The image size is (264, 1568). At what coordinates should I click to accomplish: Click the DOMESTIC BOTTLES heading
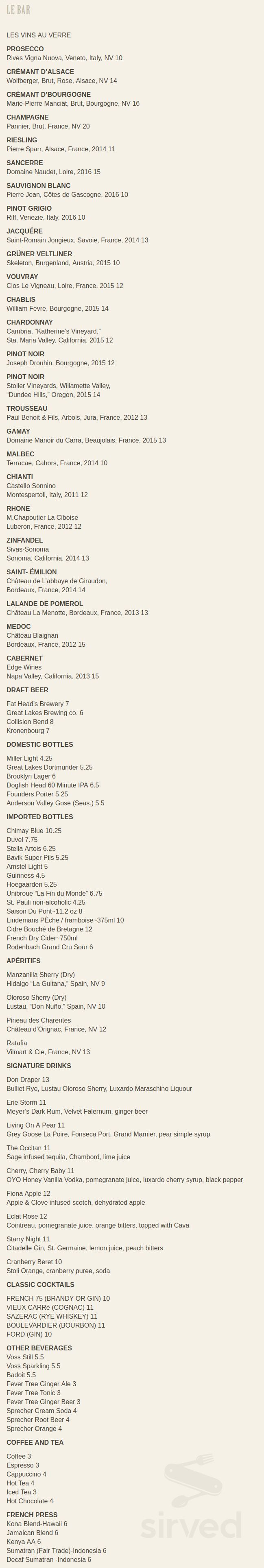39,744
